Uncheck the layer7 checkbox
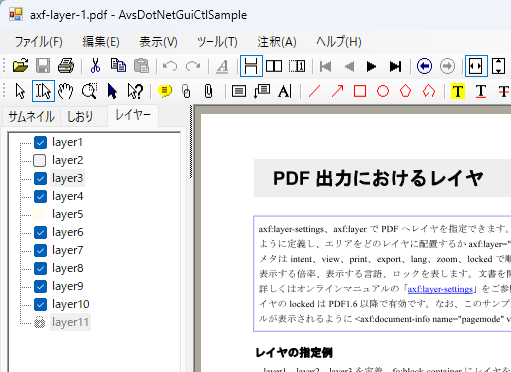This screenshot has height=372, width=511. (40, 250)
